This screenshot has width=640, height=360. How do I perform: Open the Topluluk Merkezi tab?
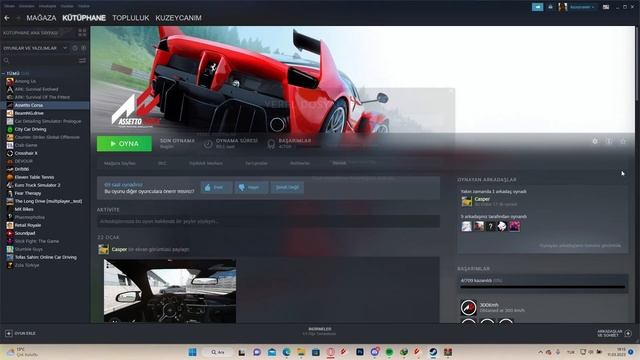coord(206,163)
